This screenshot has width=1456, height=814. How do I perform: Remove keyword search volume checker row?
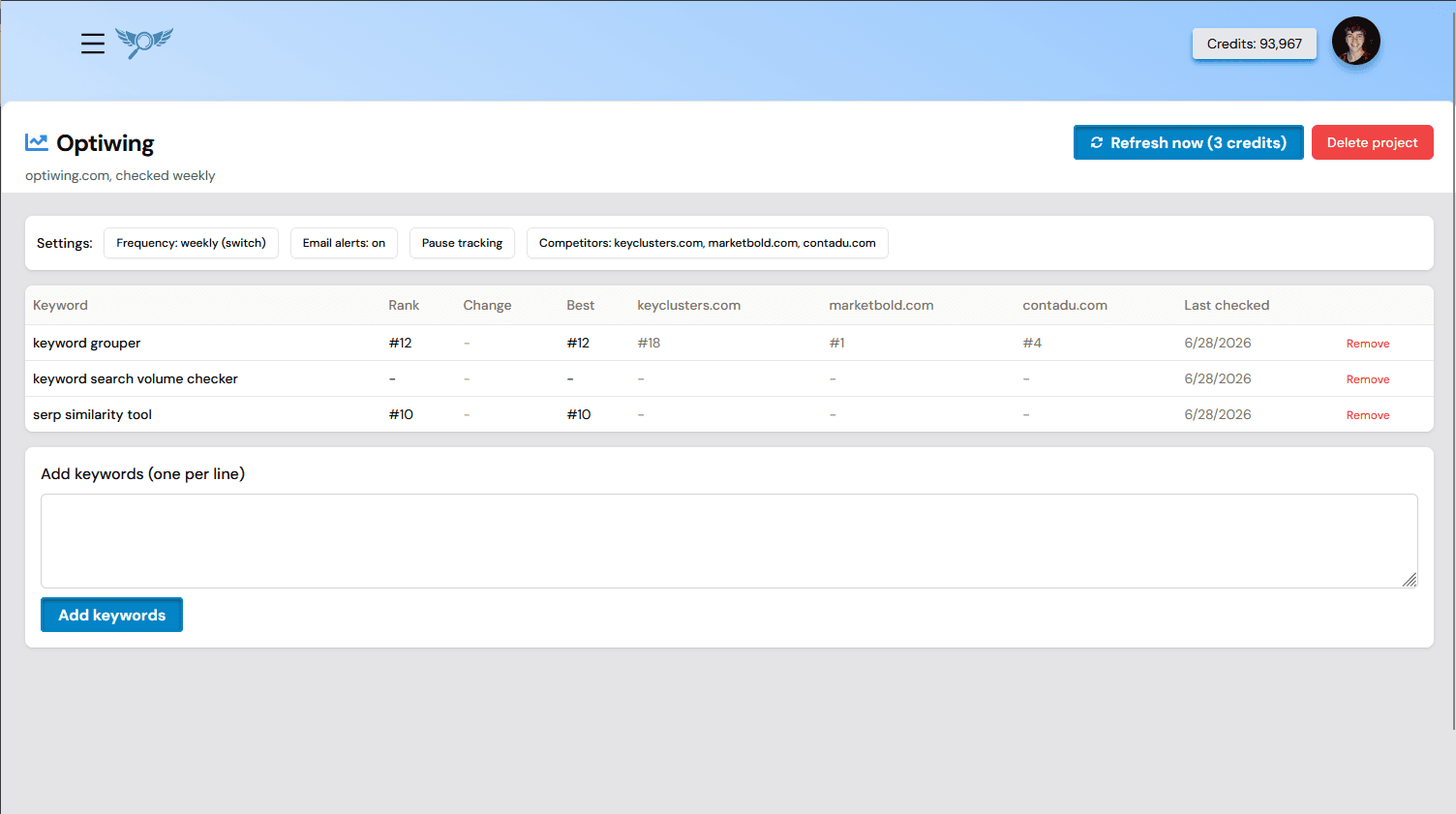(x=1368, y=379)
